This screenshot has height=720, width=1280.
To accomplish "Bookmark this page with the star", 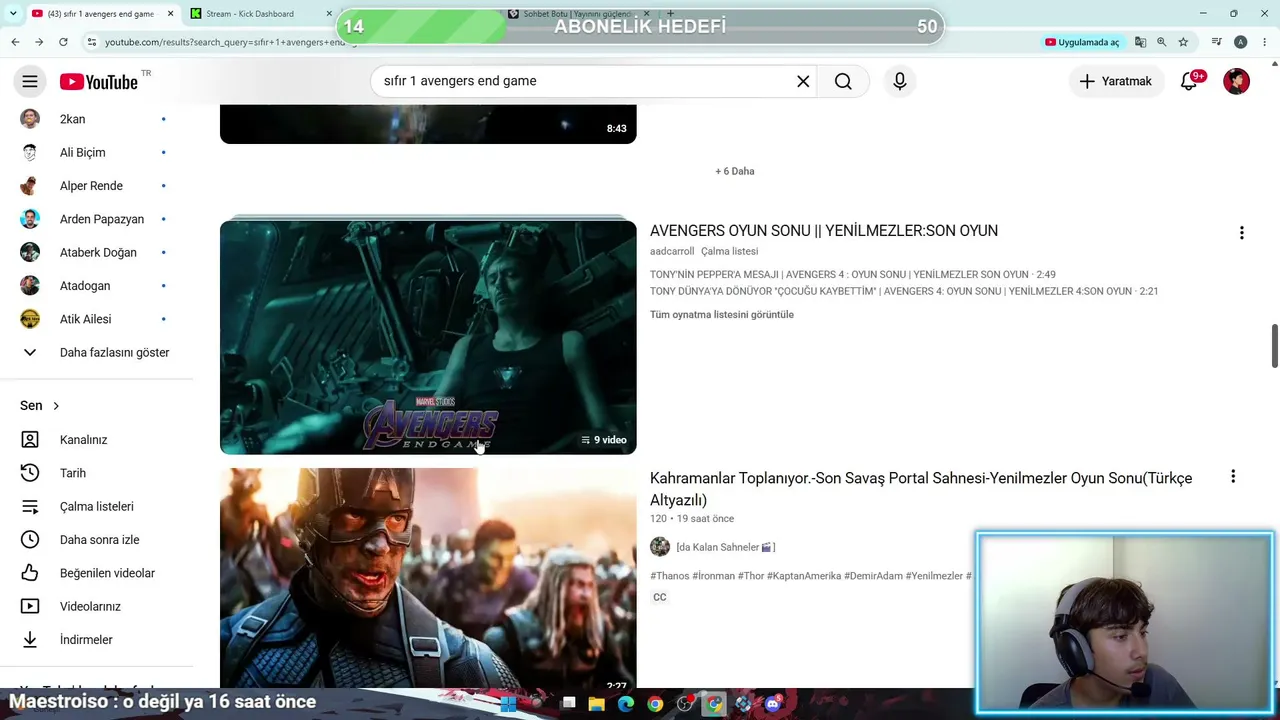I will 1183,42.
